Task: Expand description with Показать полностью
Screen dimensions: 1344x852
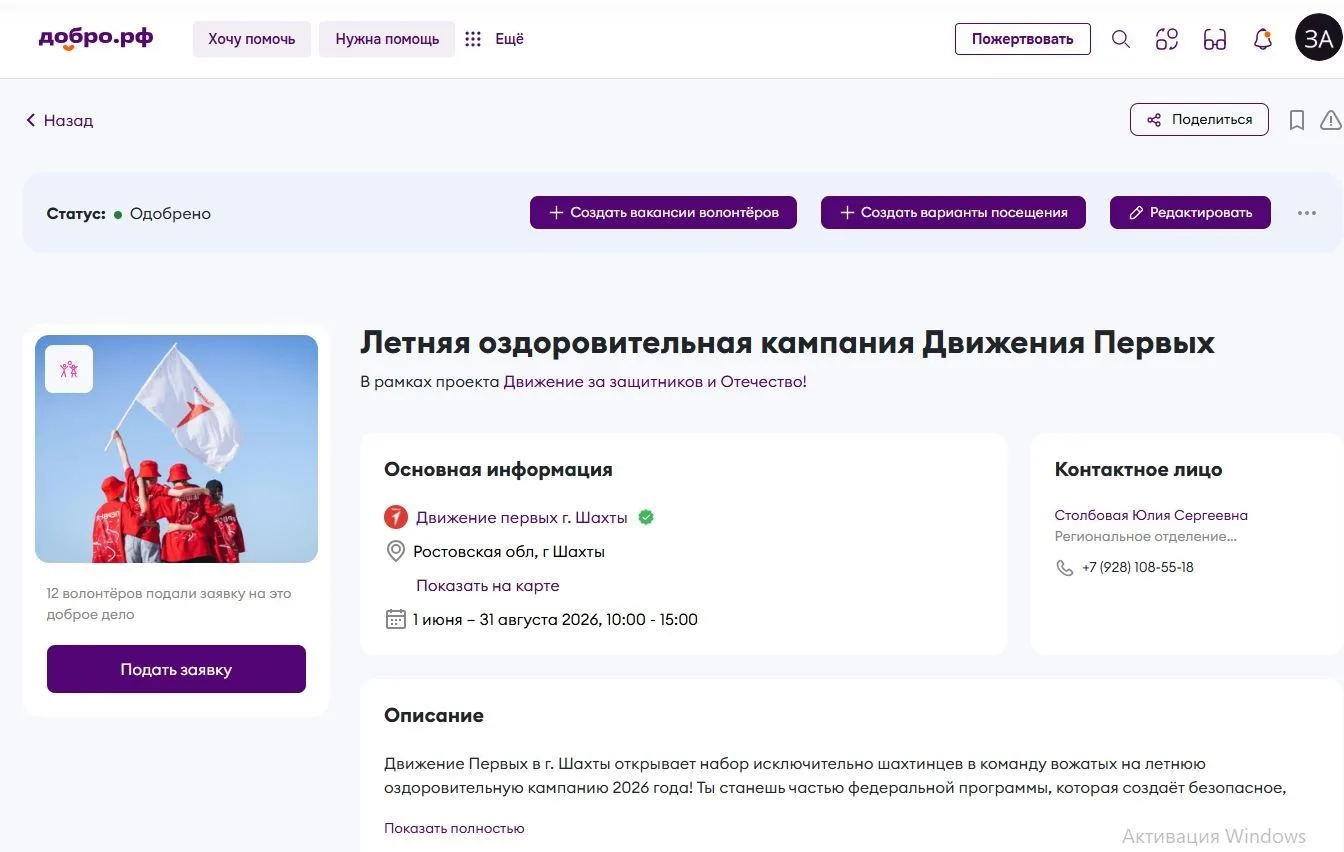Action: click(x=454, y=828)
